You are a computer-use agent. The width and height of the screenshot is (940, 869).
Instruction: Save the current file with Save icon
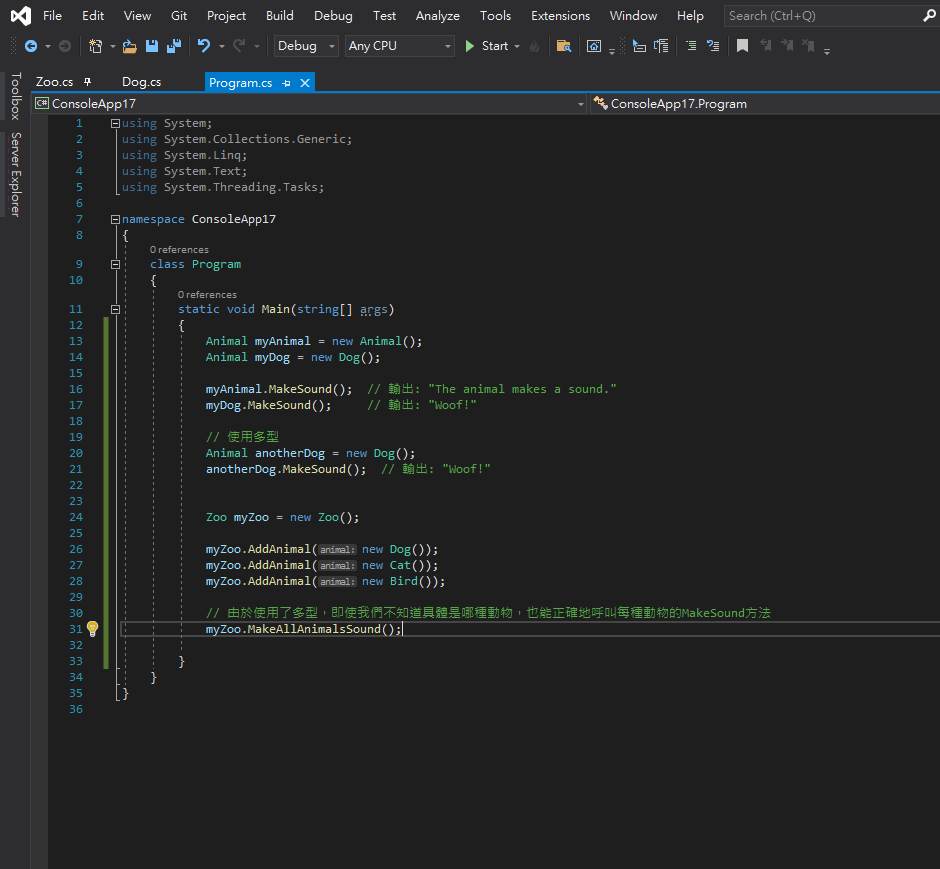[152, 46]
